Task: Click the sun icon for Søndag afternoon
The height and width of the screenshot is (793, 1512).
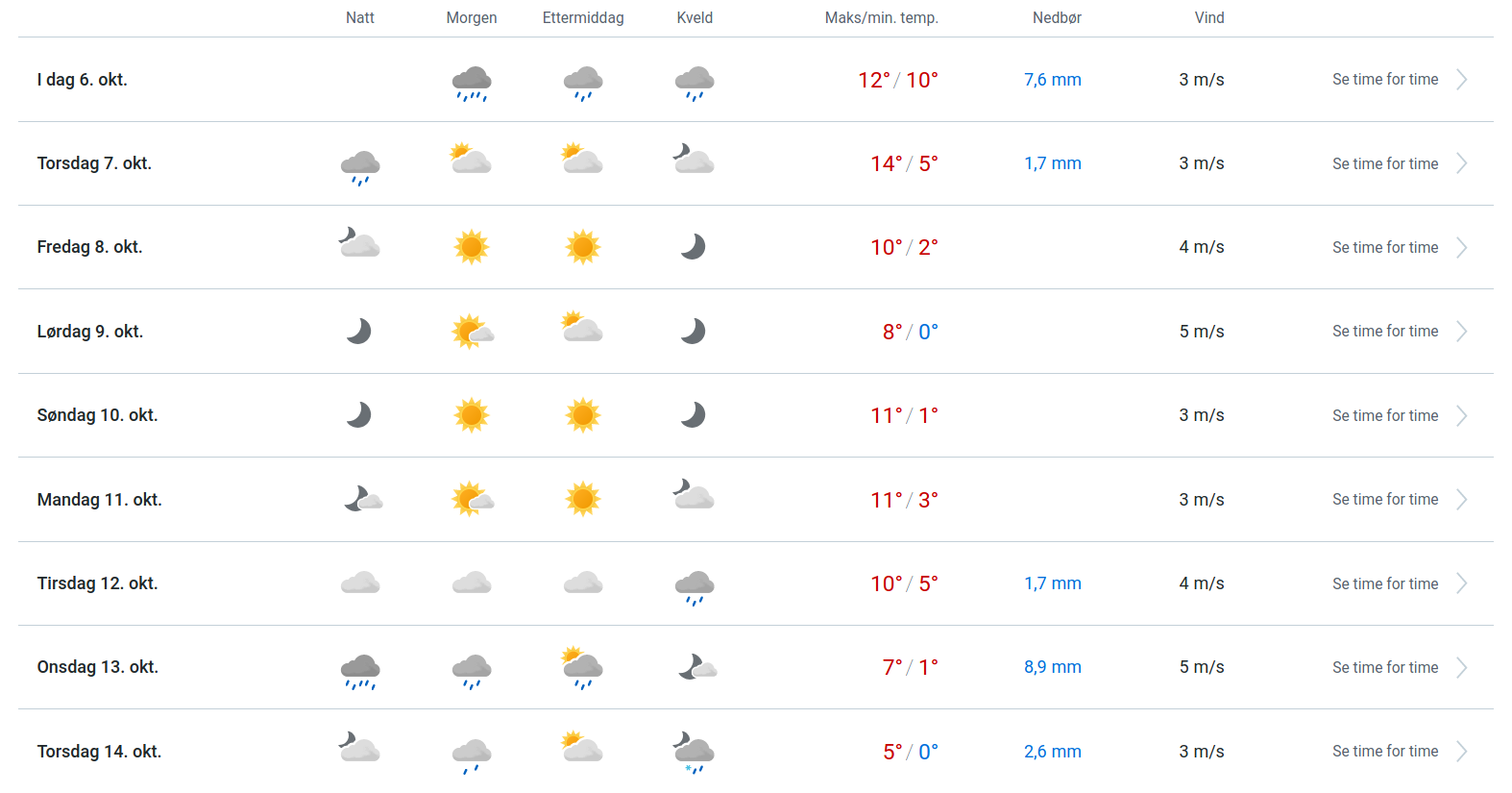Action: pyautogui.click(x=583, y=415)
